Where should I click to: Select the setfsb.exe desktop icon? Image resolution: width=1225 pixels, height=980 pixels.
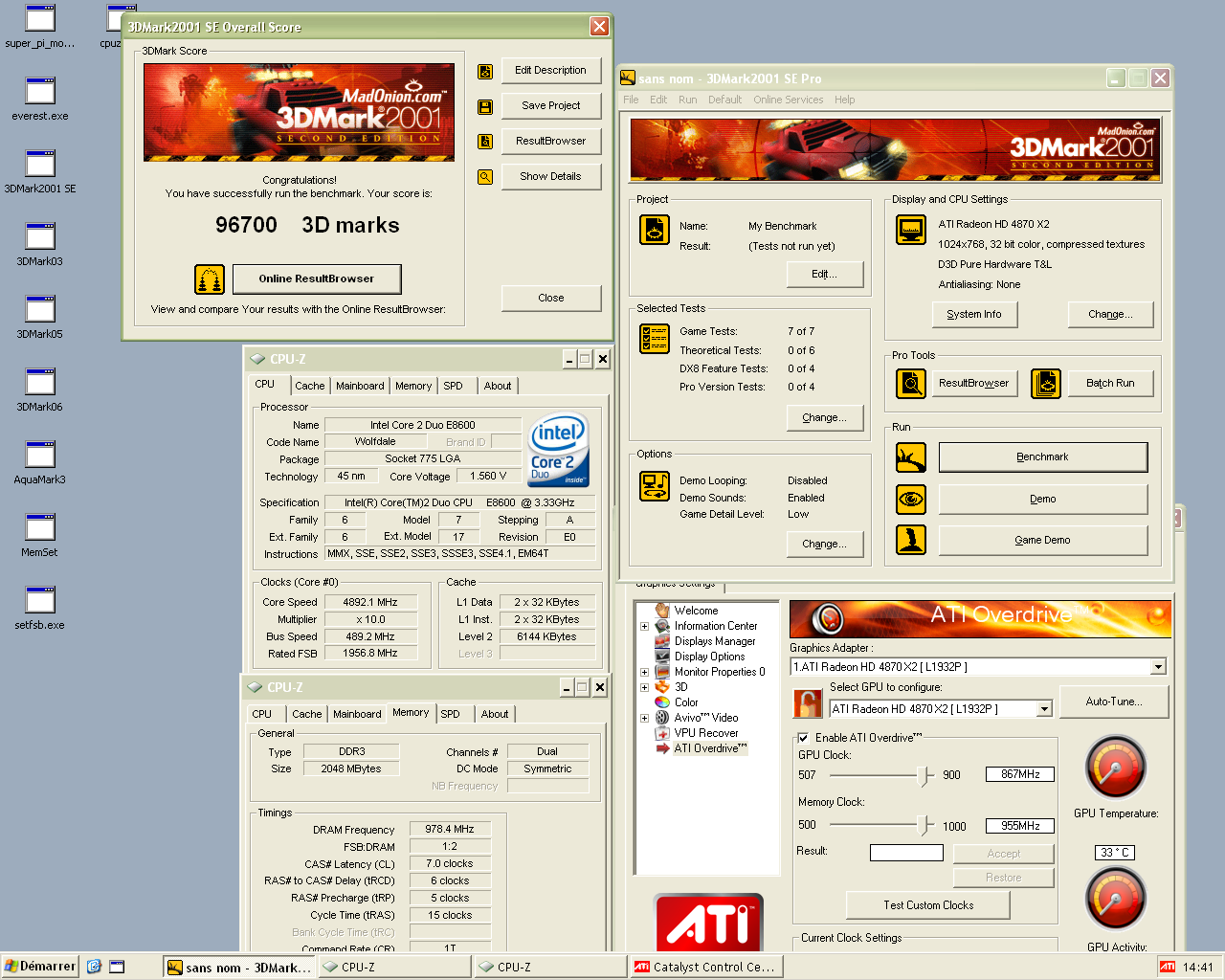point(40,600)
